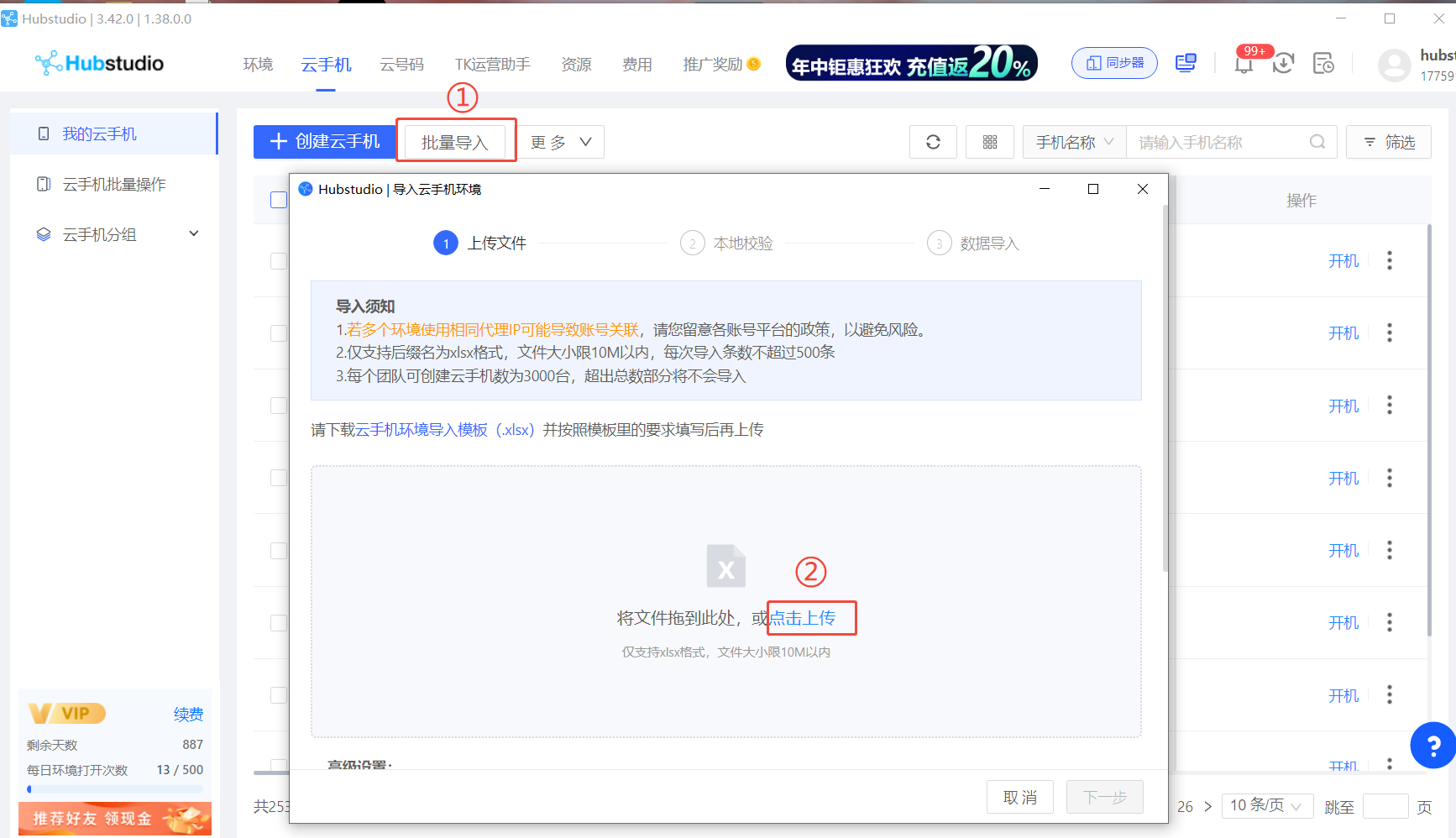The height and width of the screenshot is (838, 1456).
Task: Open the notifications bell icon
Action: [1244, 64]
